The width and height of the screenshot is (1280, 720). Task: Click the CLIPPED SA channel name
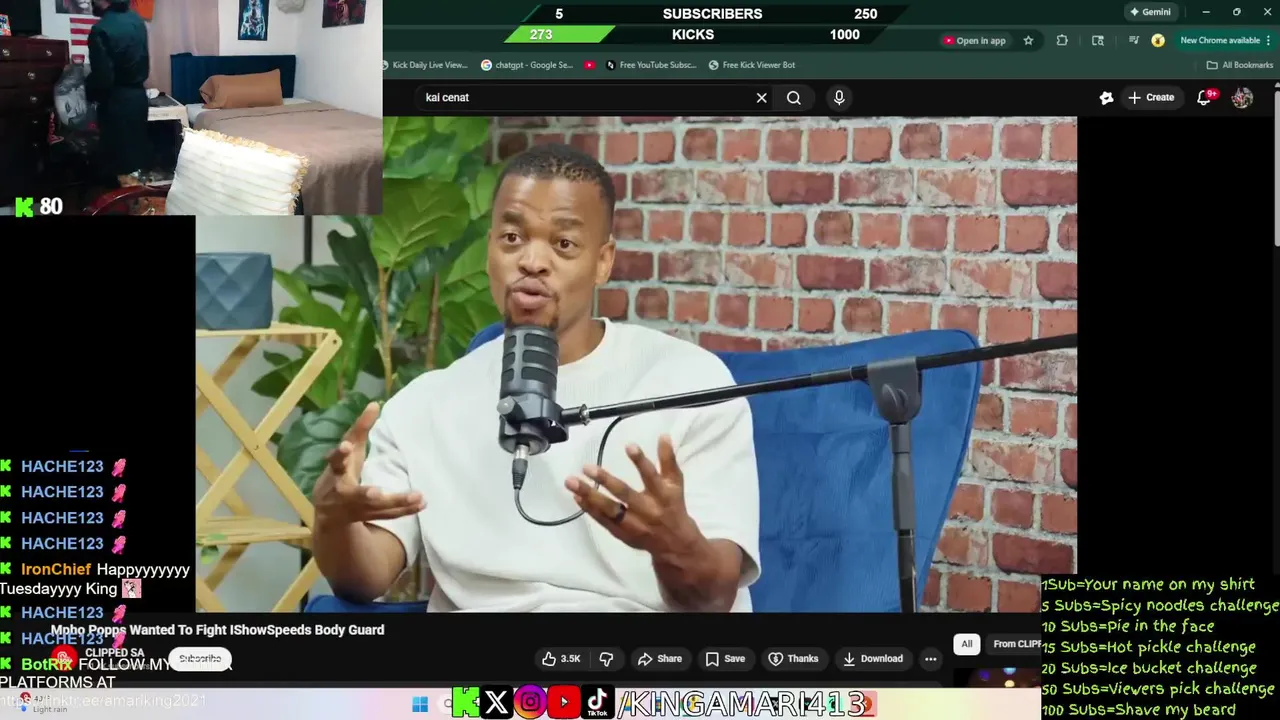pos(114,653)
